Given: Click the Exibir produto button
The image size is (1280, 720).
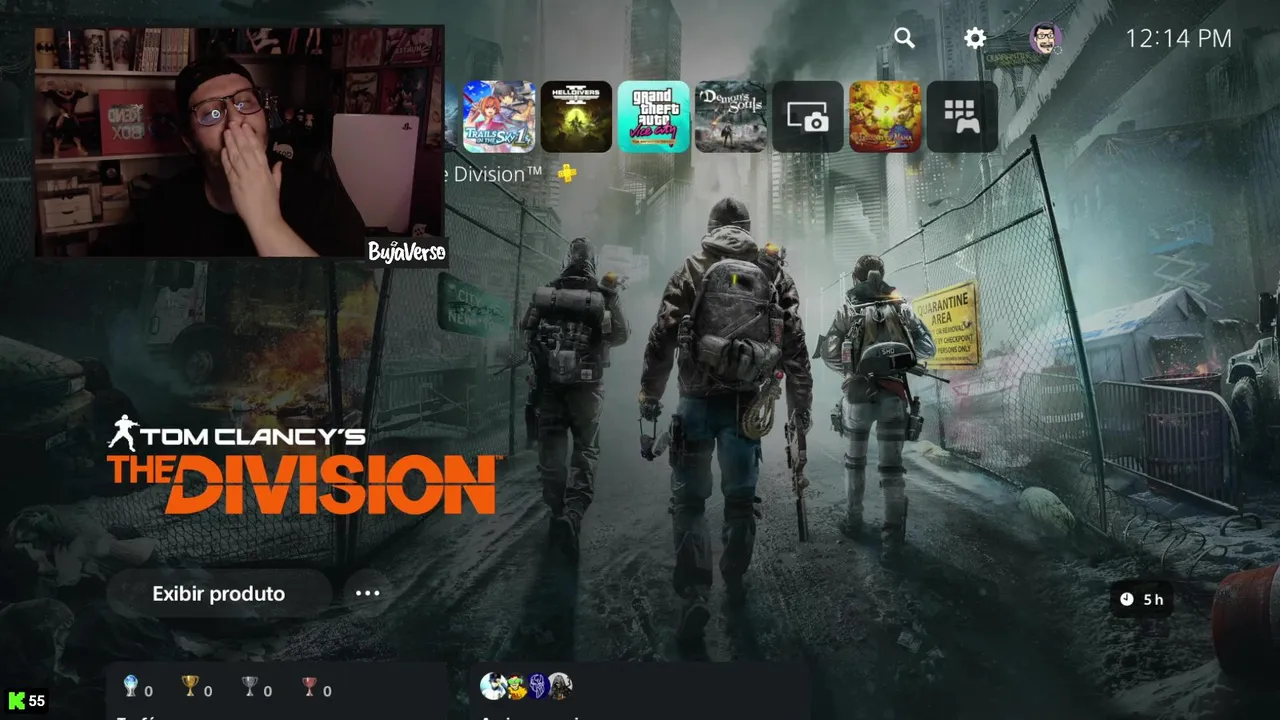Looking at the screenshot, I should pos(219,594).
